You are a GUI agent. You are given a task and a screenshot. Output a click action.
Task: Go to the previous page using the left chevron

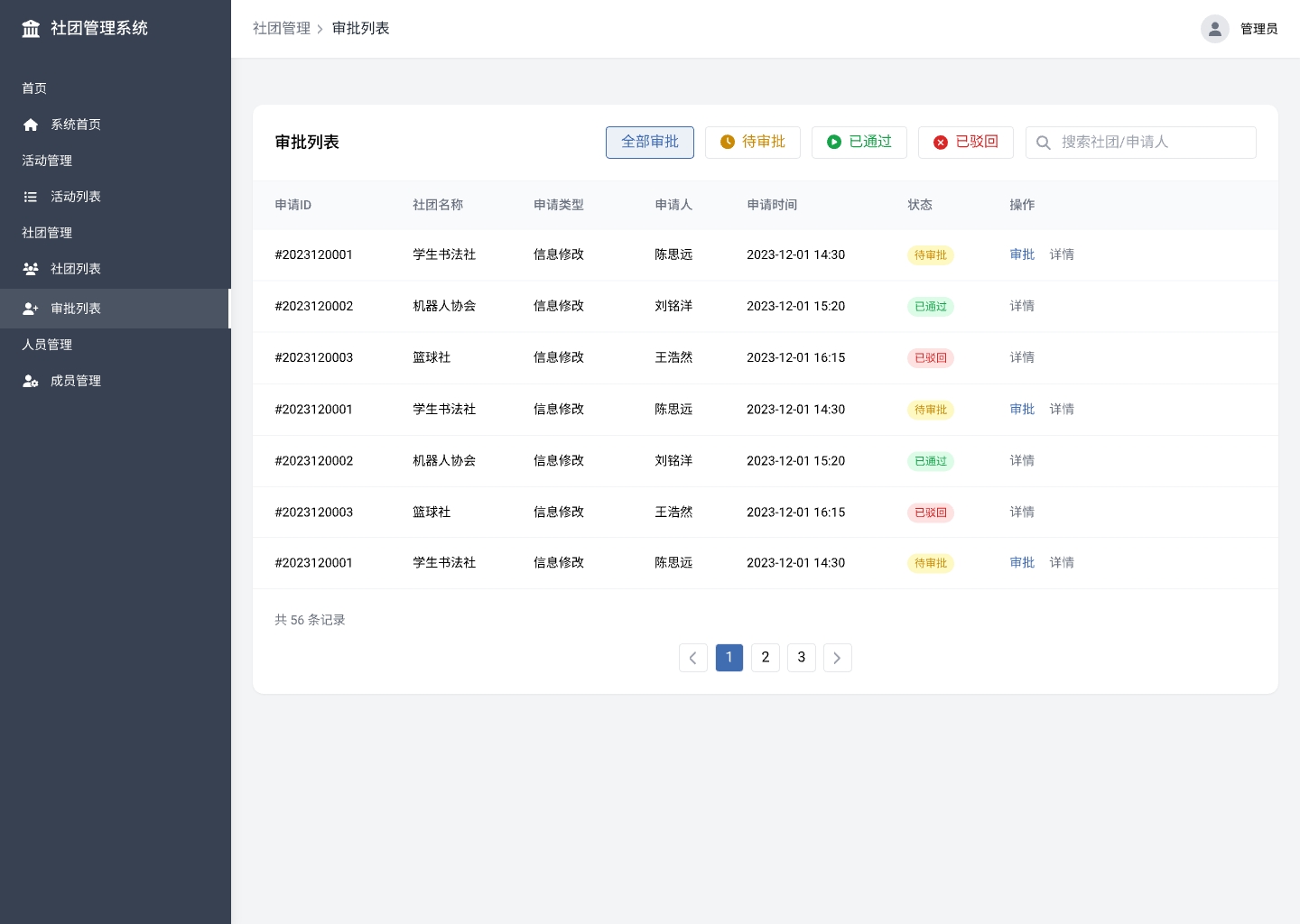click(x=692, y=658)
